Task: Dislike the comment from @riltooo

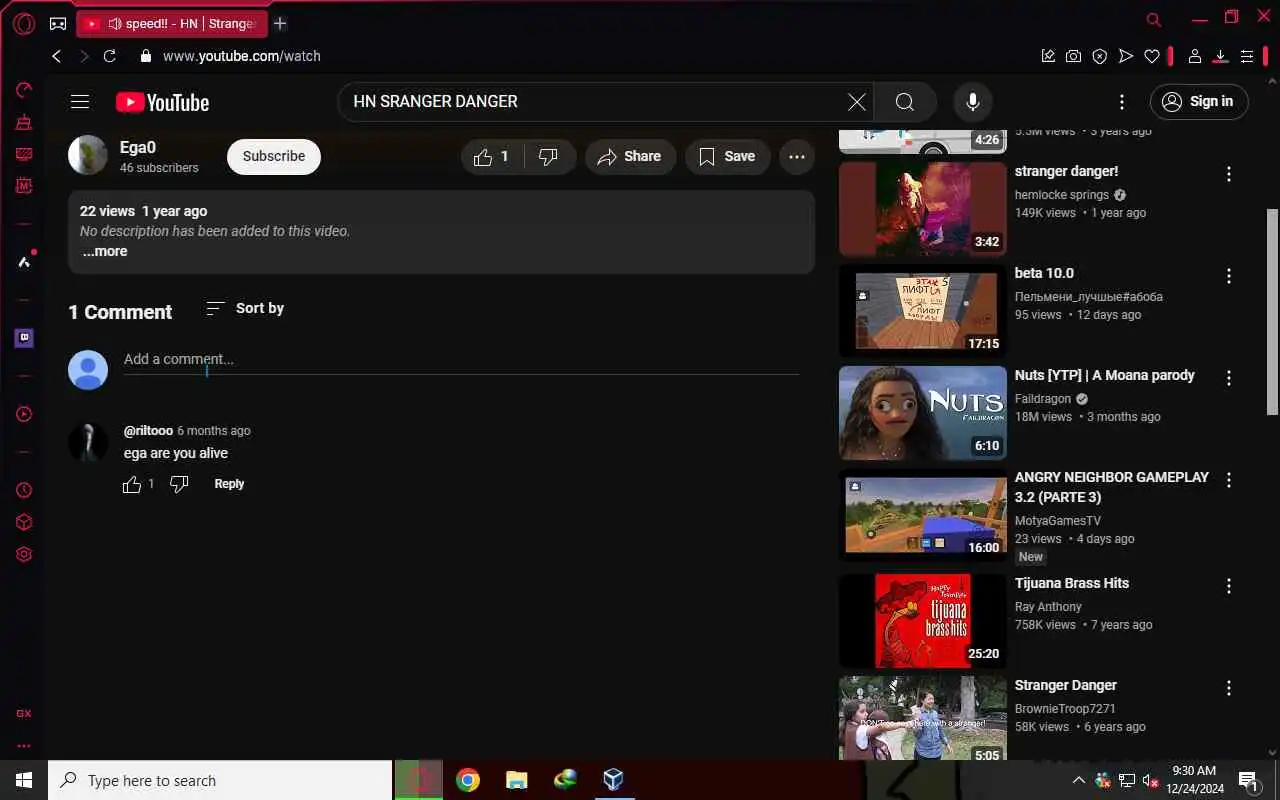Action: pyautogui.click(x=179, y=484)
